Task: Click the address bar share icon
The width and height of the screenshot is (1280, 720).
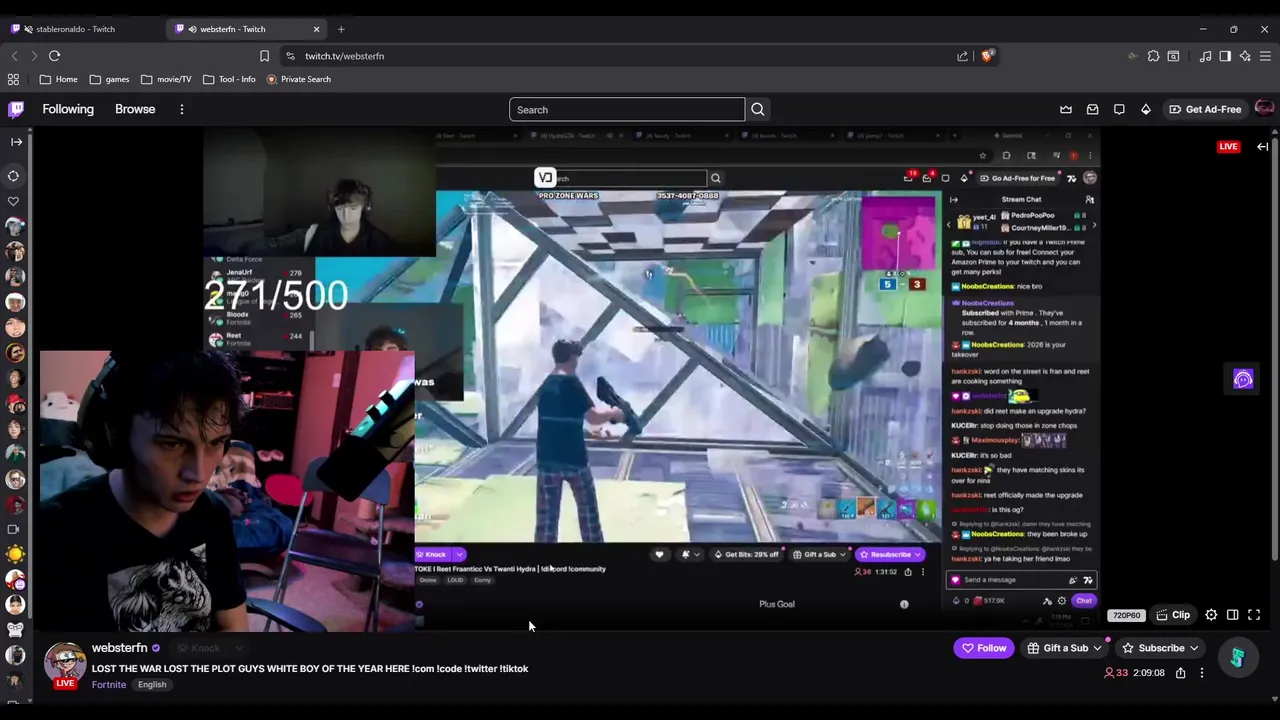Action: coord(962,56)
